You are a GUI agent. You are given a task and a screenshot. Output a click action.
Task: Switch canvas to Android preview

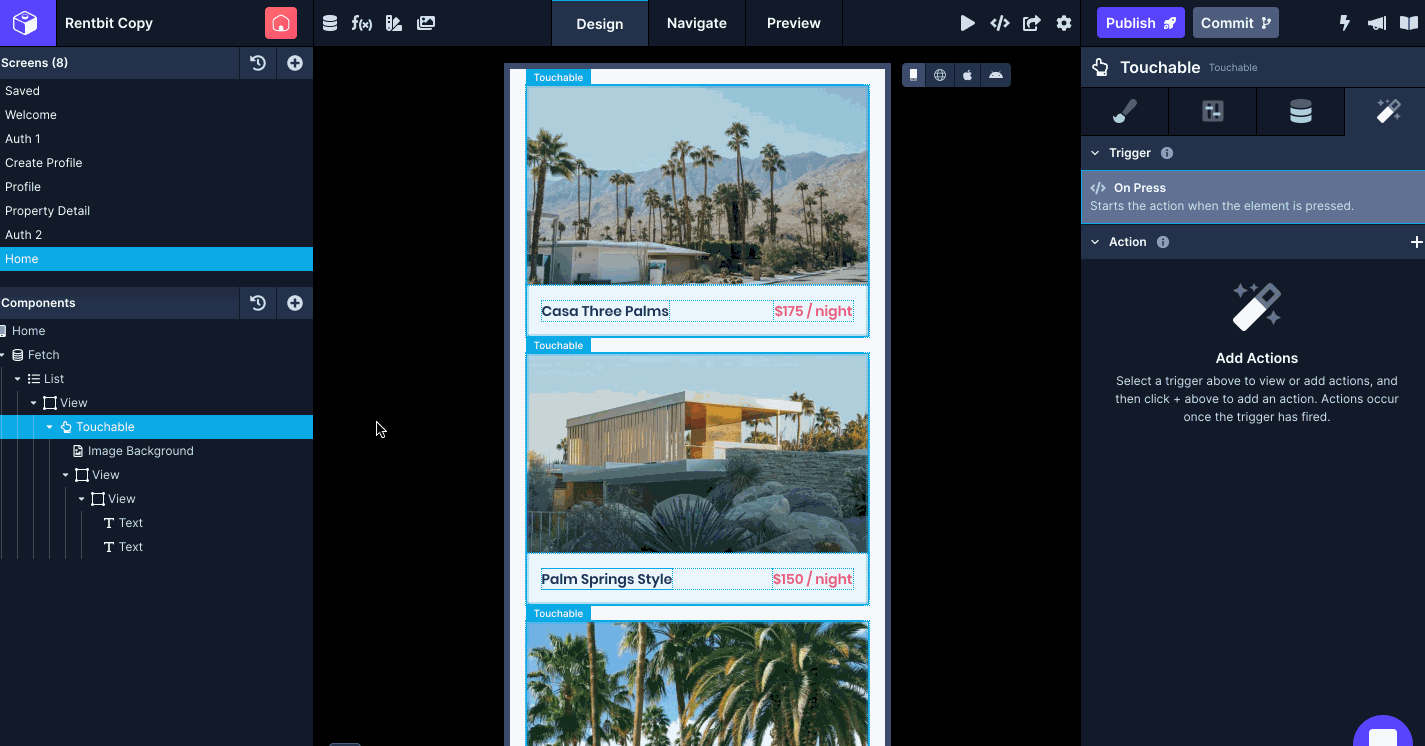point(995,75)
